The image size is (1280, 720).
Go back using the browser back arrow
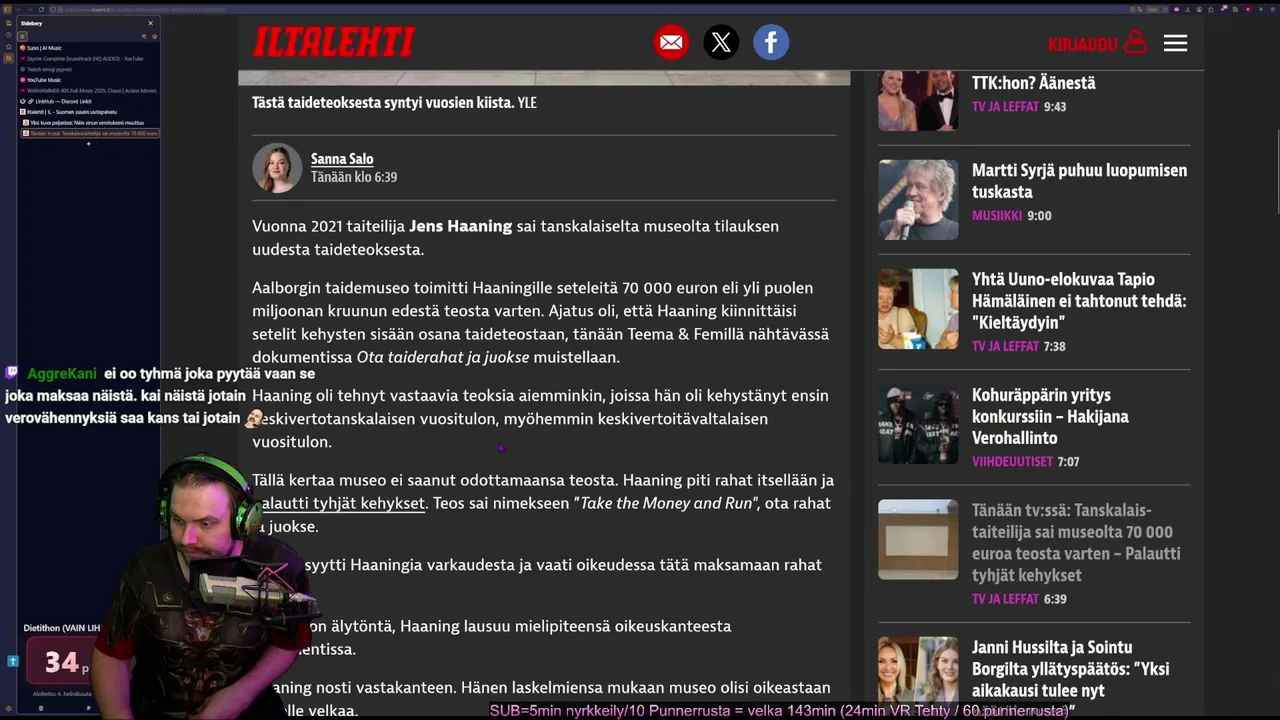[19, 9]
